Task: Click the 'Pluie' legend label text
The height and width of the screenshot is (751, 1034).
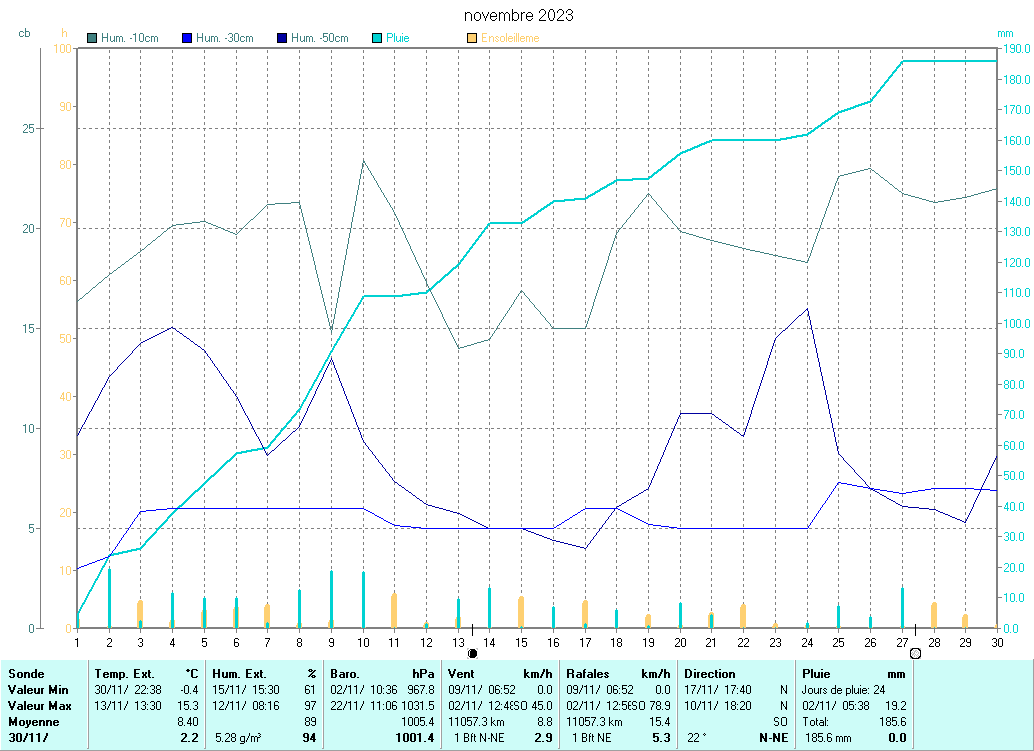Action: pyautogui.click(x=398, y=38)
